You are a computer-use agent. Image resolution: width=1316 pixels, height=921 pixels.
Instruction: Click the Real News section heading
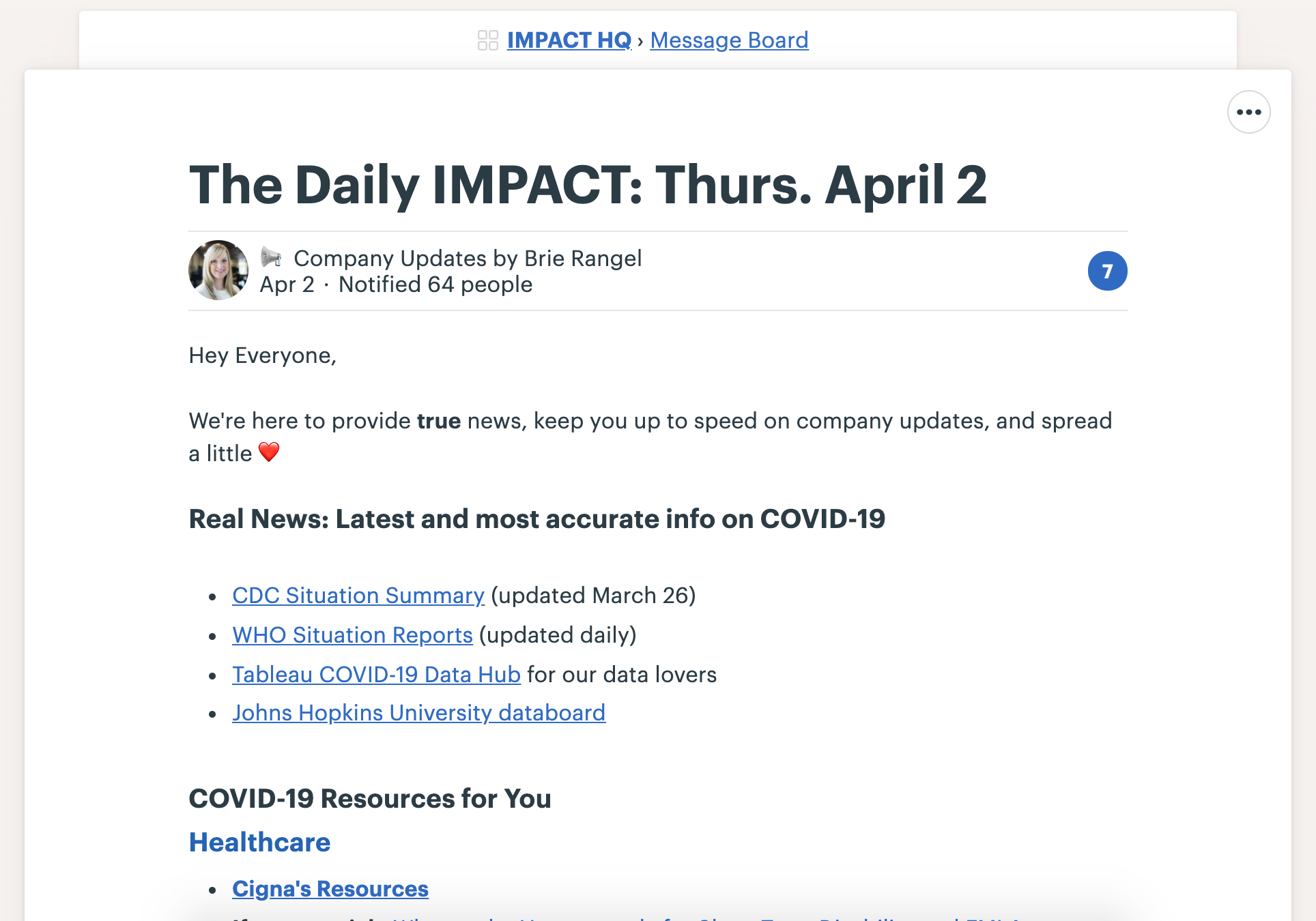537,519
